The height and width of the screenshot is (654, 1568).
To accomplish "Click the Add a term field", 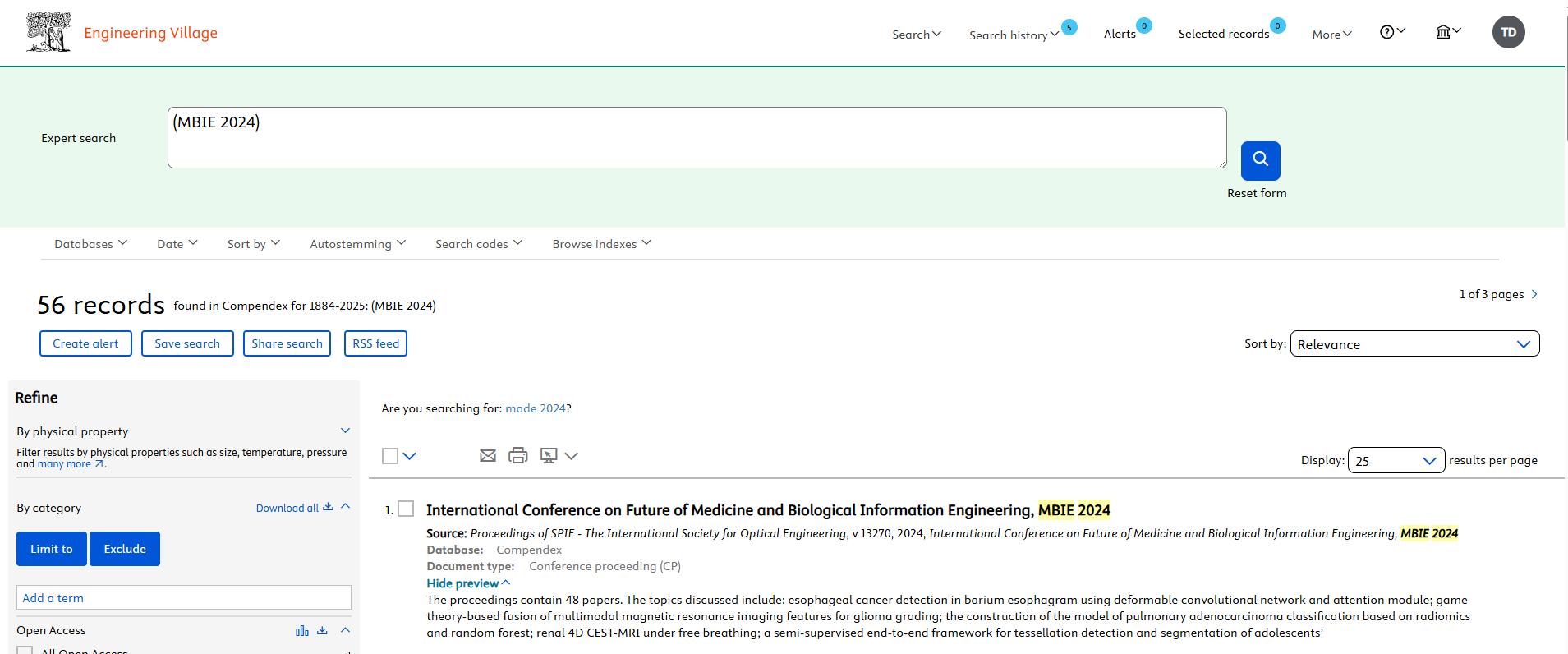I will click(184, 597).
